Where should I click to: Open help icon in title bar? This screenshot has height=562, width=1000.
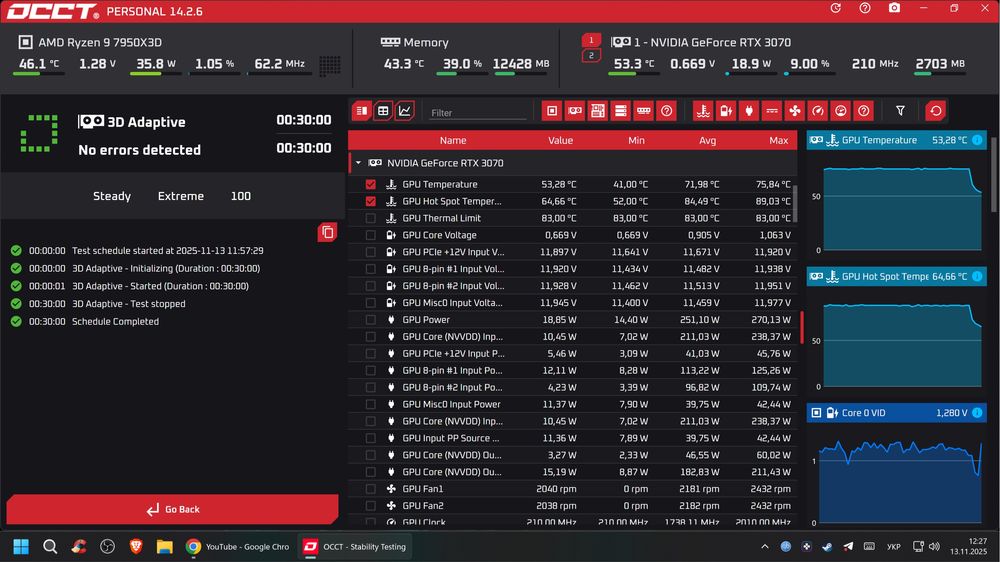tap(865, 8)
